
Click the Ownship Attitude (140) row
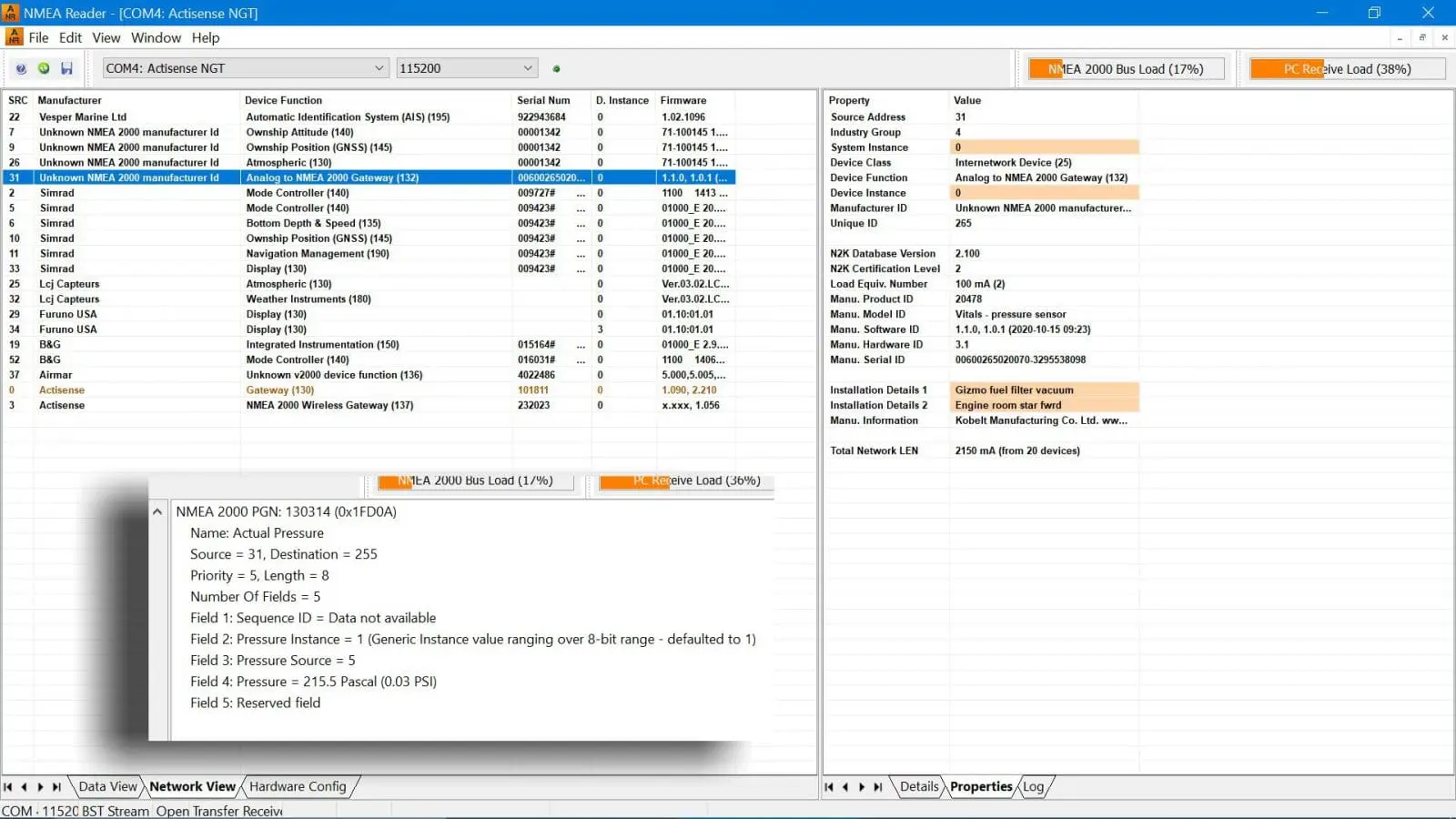(369, 133)
